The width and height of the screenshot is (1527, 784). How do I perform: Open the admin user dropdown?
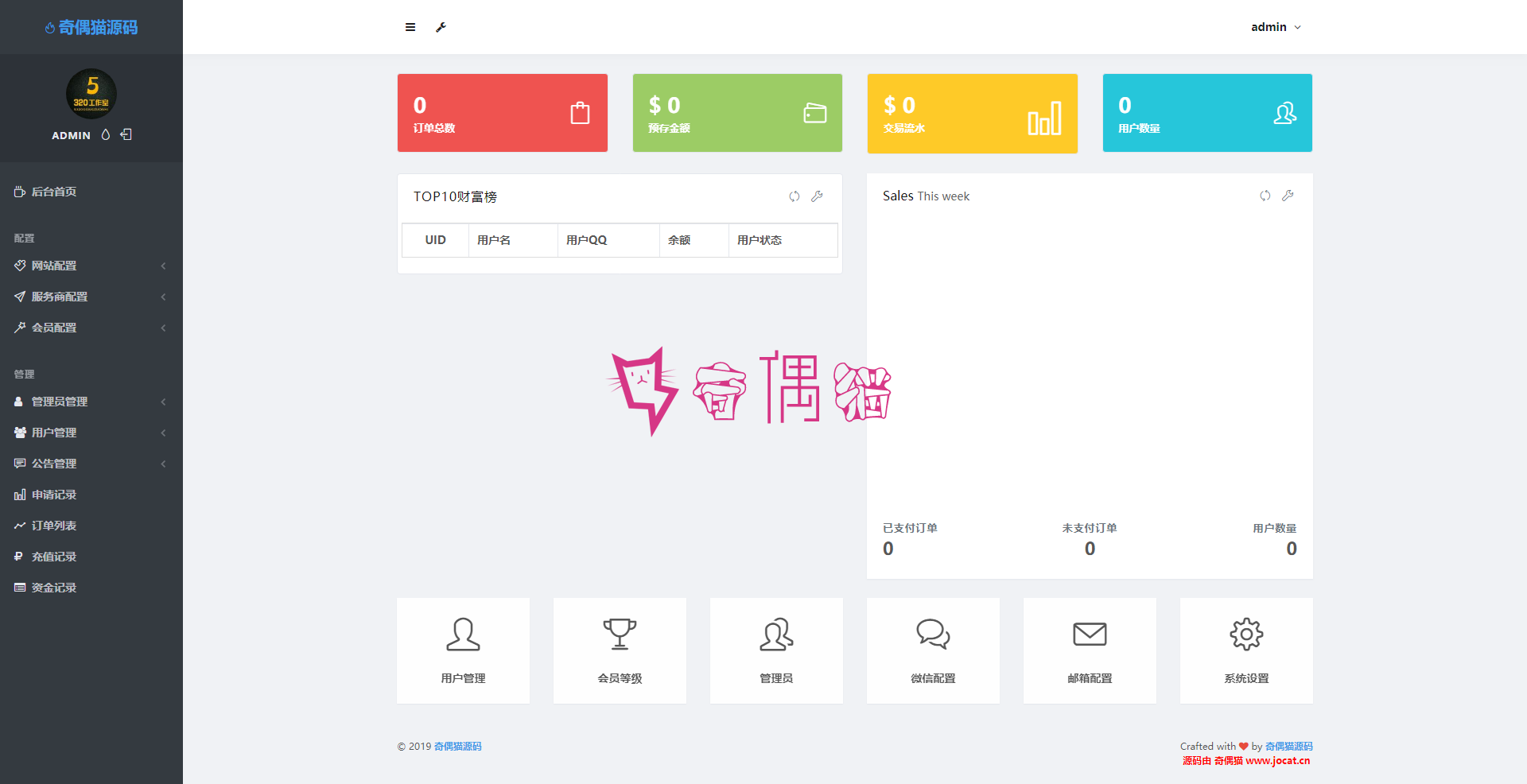point(1276,27)
